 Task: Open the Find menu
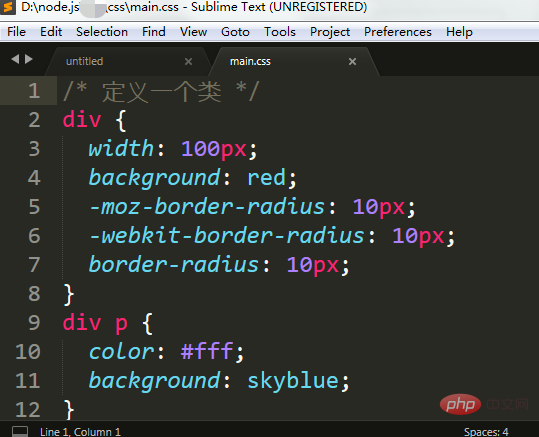tap(154, 32)
